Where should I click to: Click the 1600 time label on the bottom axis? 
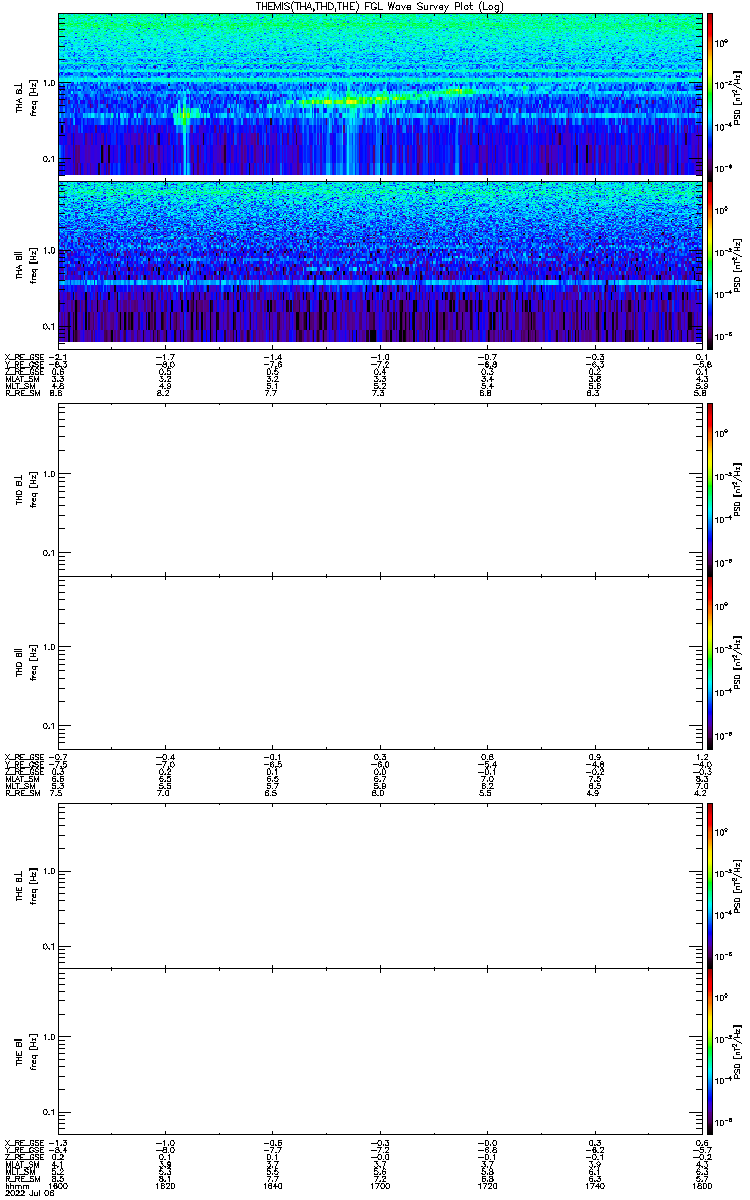[58, 1186]
